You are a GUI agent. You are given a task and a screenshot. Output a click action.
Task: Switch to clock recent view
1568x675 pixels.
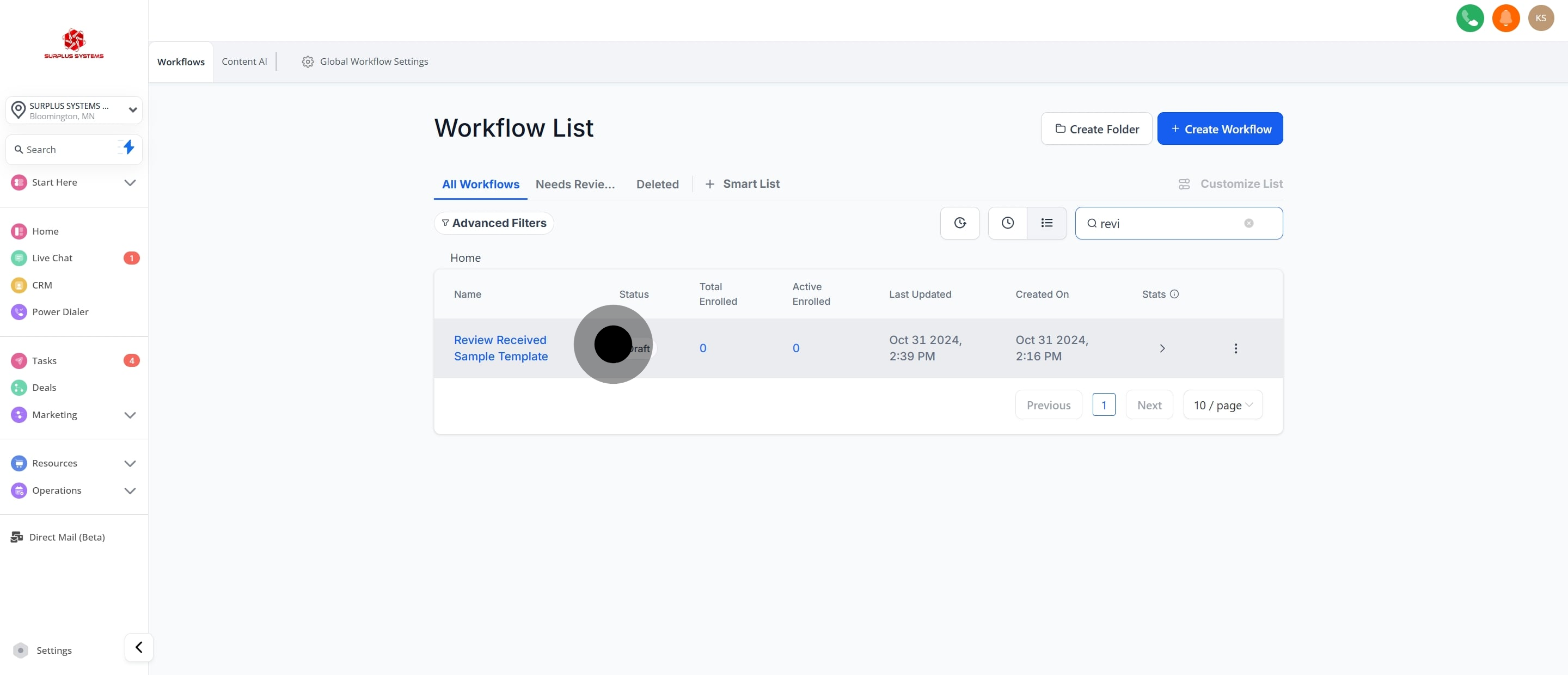1007,223
